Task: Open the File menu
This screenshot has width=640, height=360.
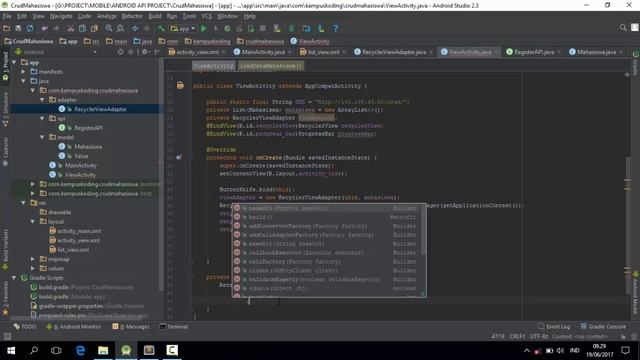Action: (7, 16)
